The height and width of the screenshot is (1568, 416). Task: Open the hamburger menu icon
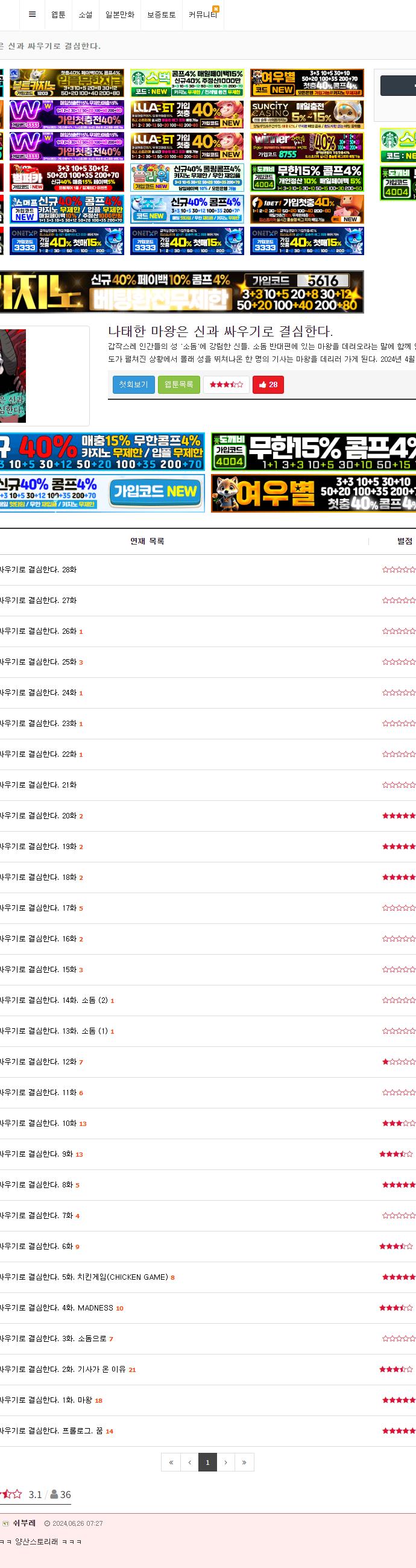coord(32,15)
